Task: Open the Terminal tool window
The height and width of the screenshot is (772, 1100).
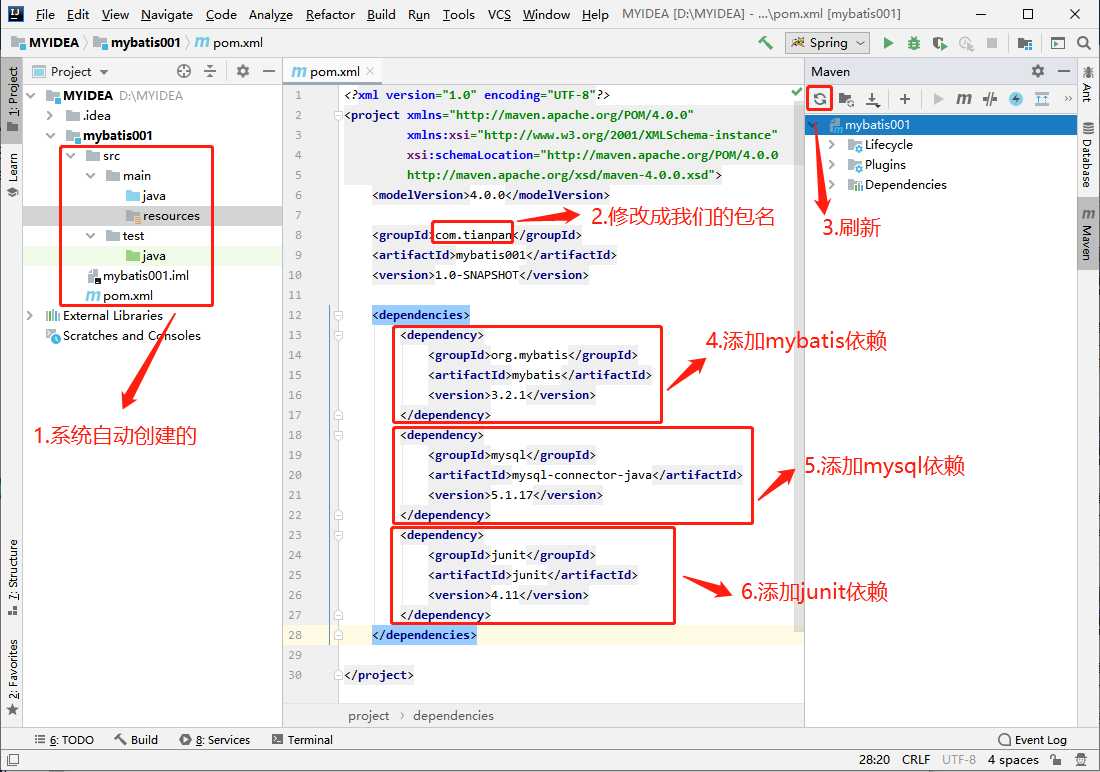Action: [302, 740]
